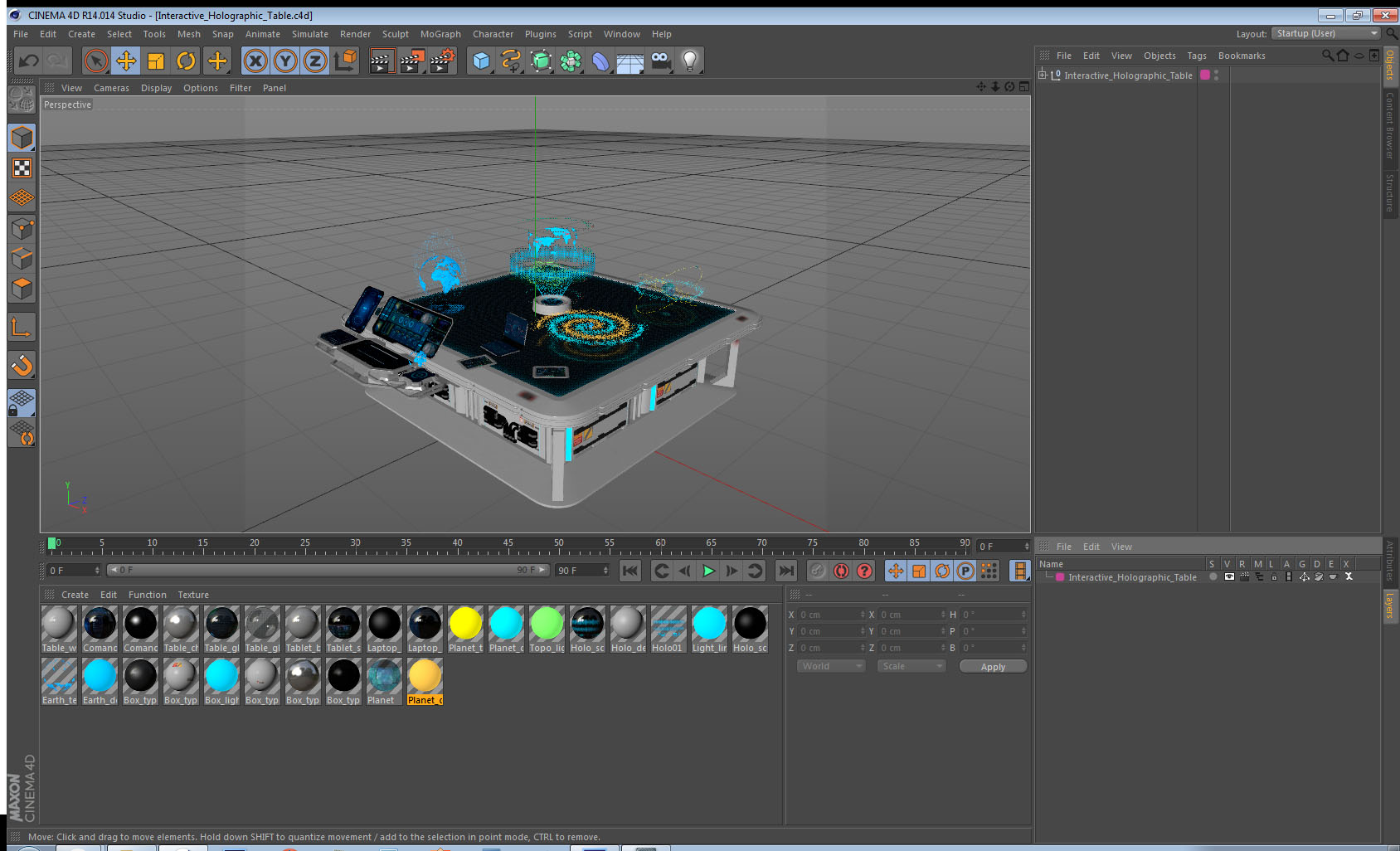The width and height of the screenshot is (1400, 851).
Task: Open the MoGraph menu
Action: click(440, 34)
